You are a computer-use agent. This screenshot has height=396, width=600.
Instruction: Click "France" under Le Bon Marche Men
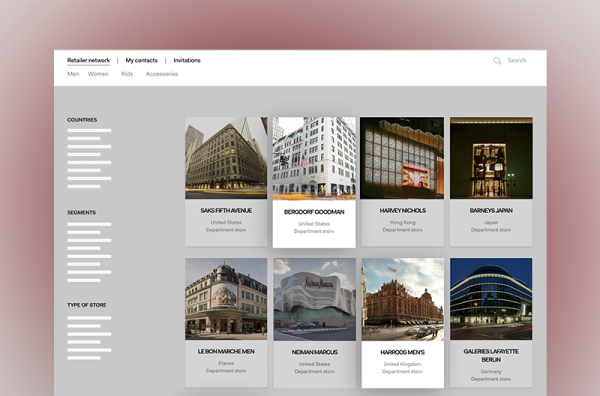click(x=226, y=363)
